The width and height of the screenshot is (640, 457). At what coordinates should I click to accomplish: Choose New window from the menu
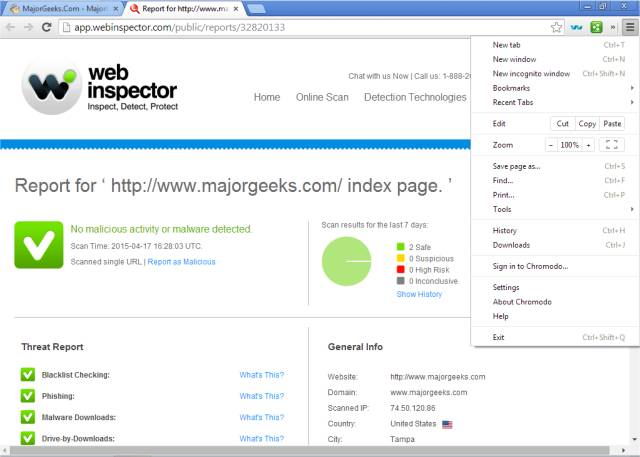(555, 59)
